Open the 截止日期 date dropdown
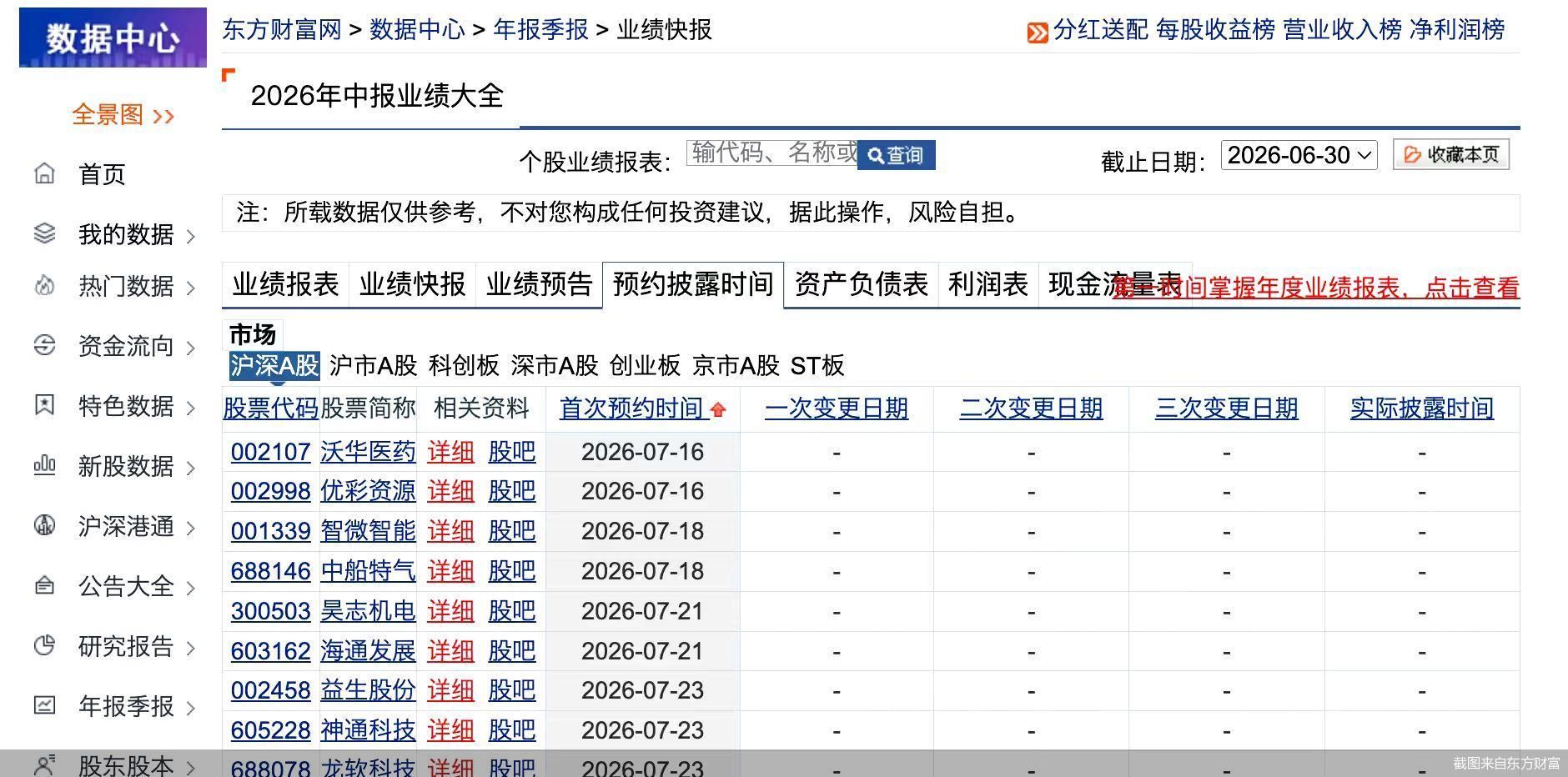The image size is (1568, 777). pos(1299,155)
